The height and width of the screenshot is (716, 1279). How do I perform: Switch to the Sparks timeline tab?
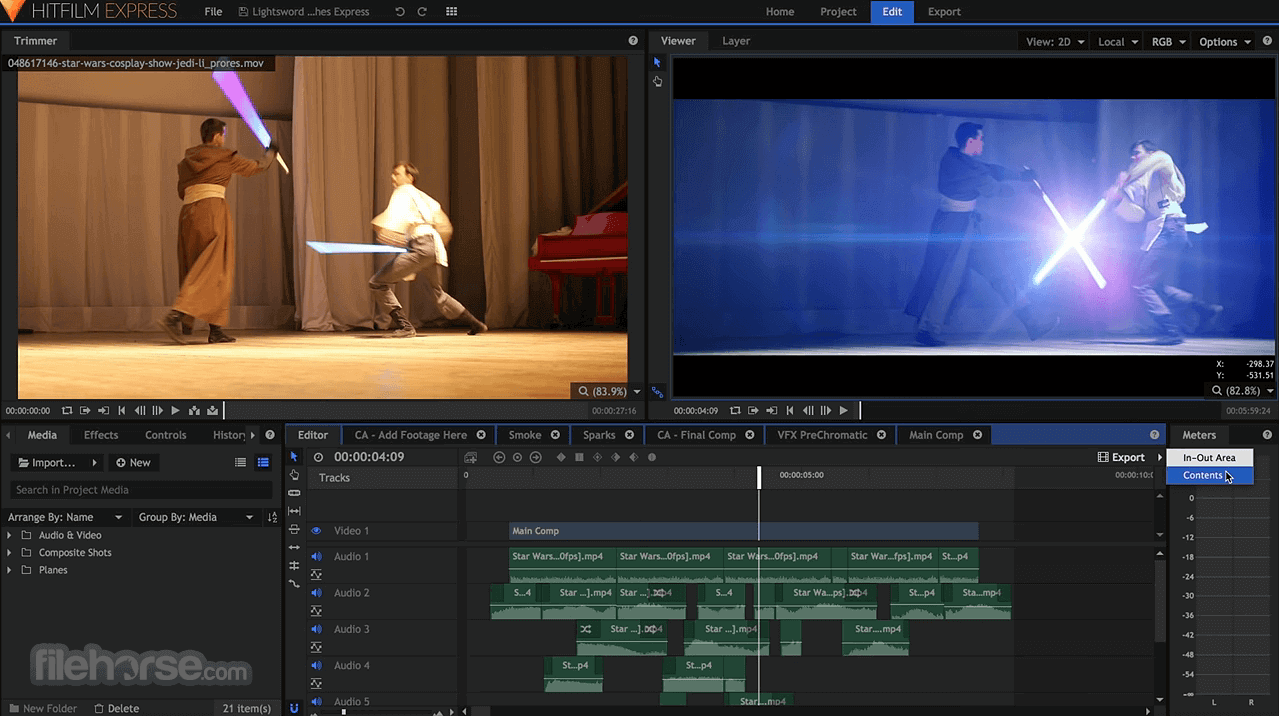(x=601, y=435)
